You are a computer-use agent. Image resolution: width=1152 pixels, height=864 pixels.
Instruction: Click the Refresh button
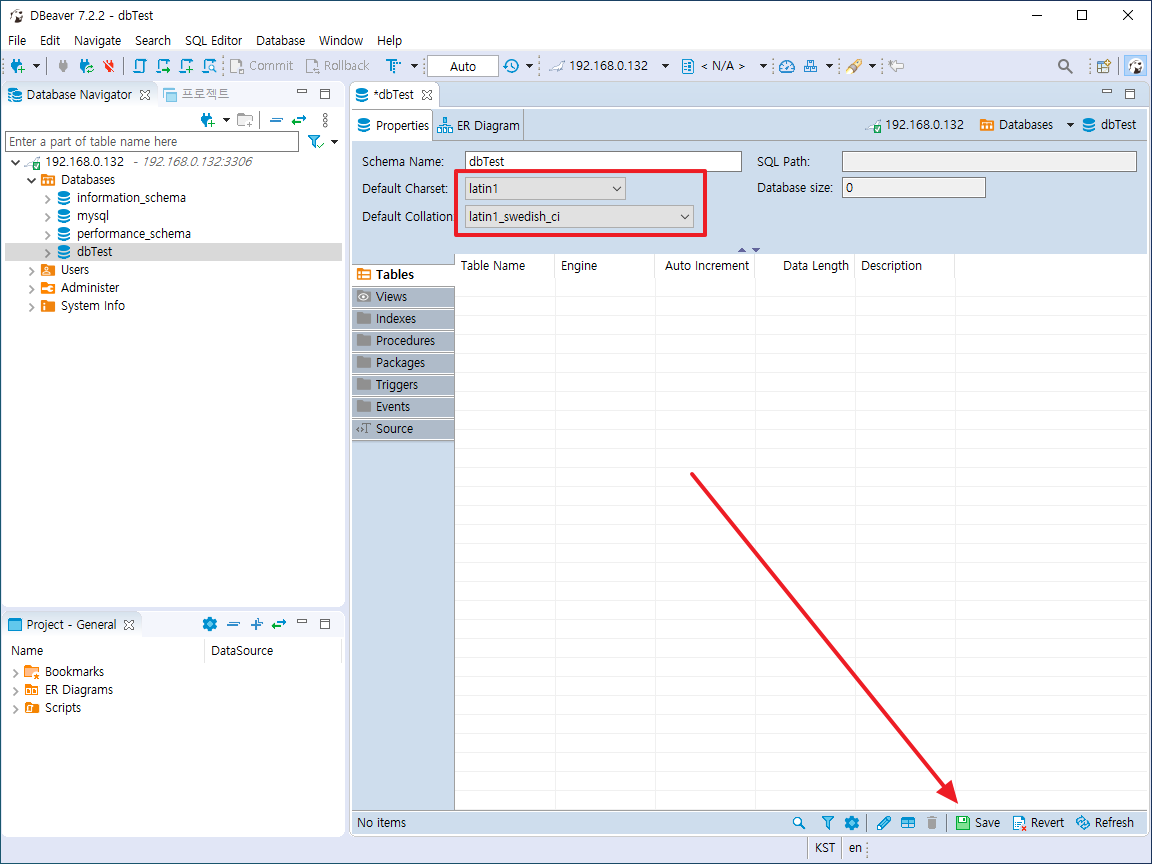tap(1105, 823)
